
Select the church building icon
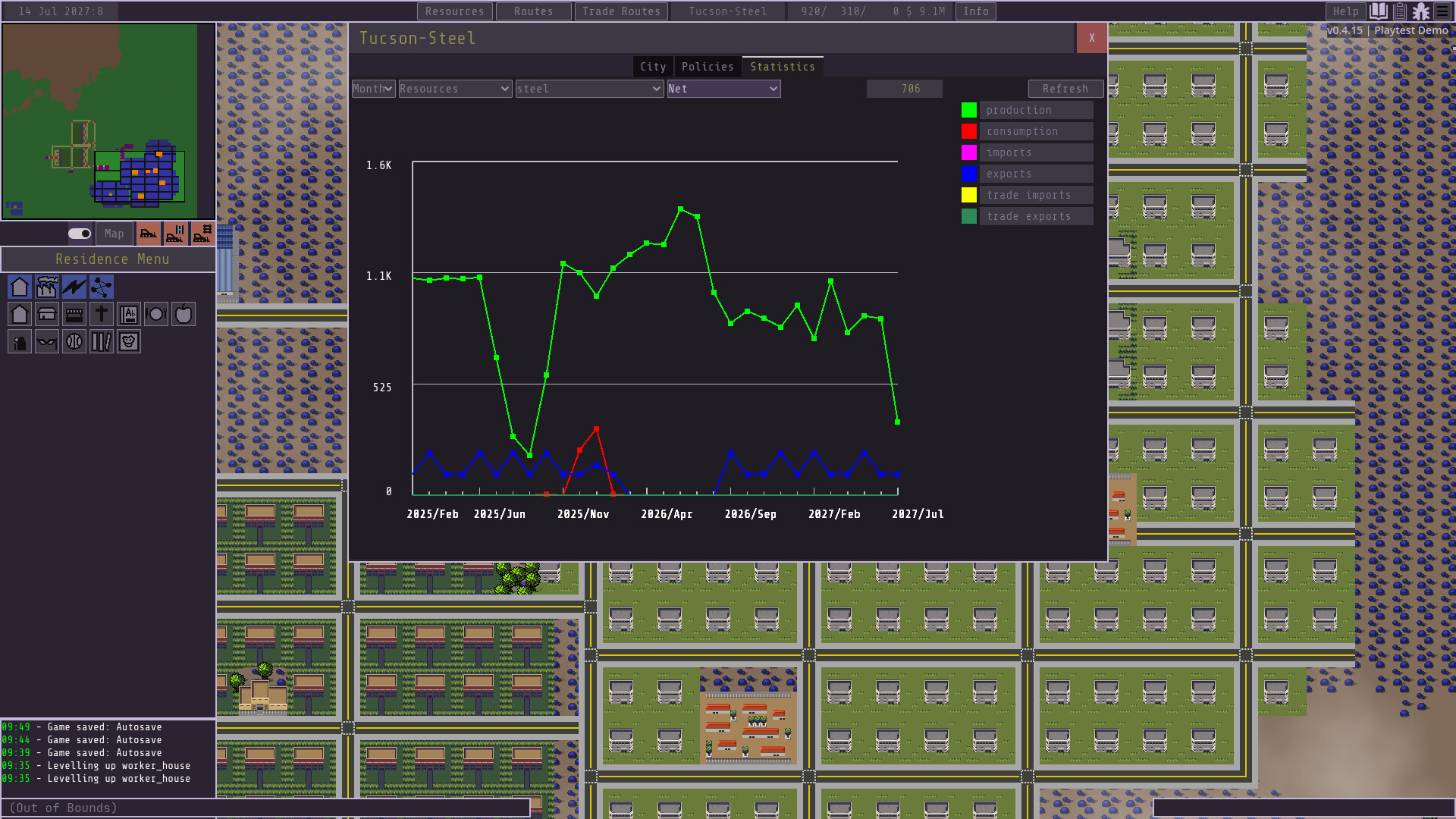tap(101, 314)
